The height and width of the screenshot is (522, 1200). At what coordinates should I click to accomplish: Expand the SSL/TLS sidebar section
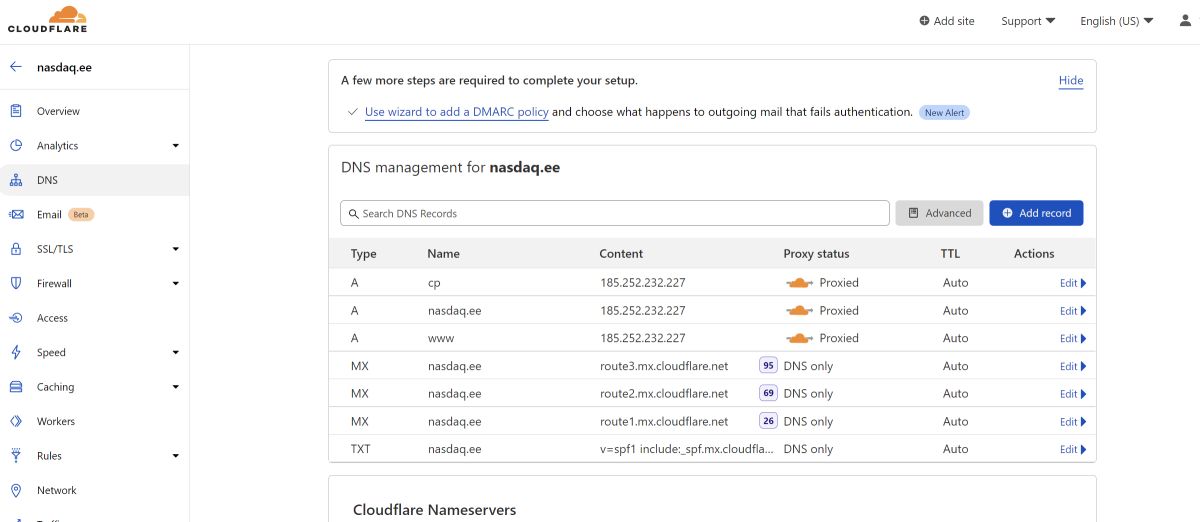click(175, 249)
